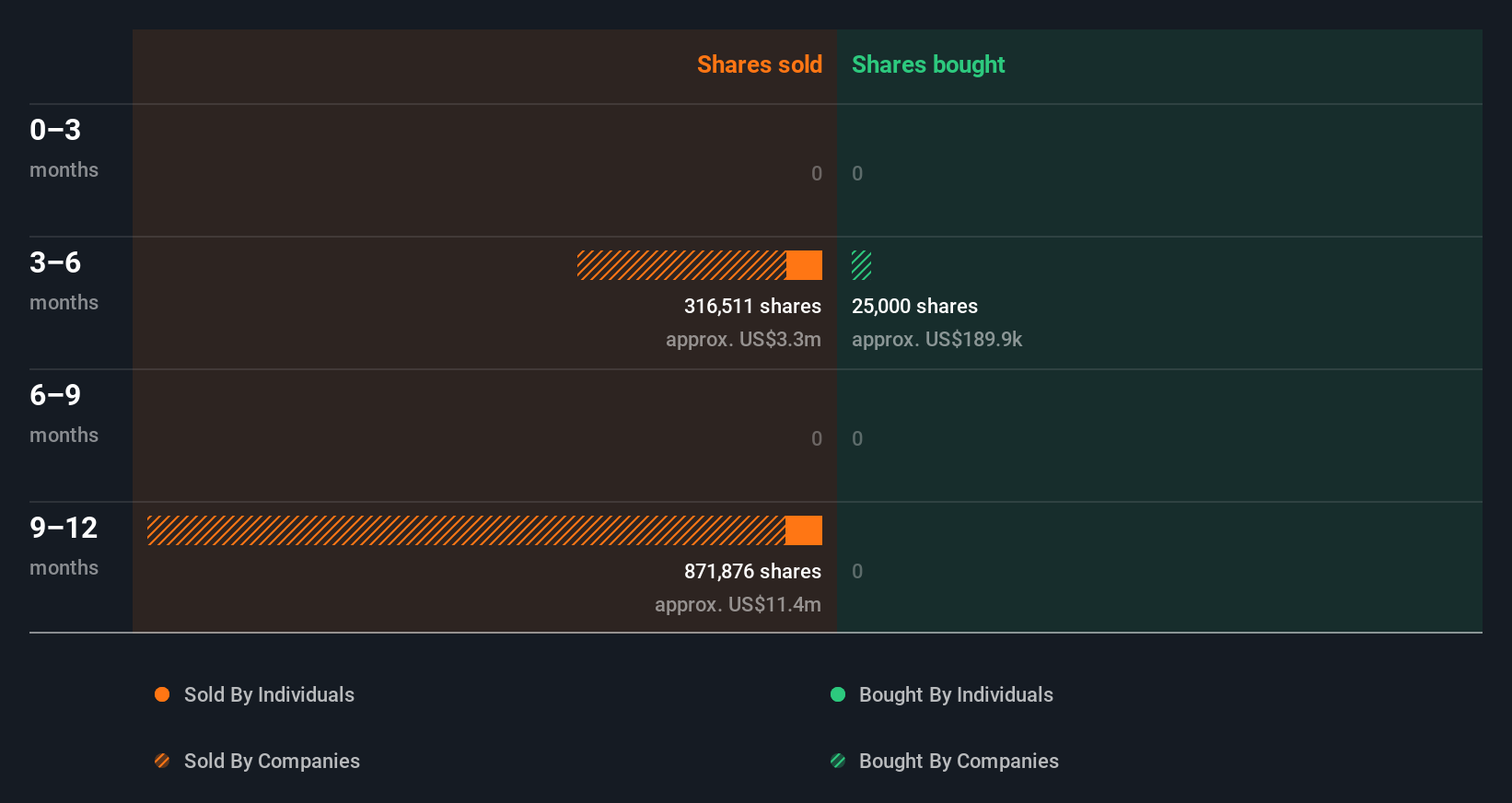Click the 'approx. US$3.3m' amount
Viewport: 1512px width, 803px height.
[743, 340]
